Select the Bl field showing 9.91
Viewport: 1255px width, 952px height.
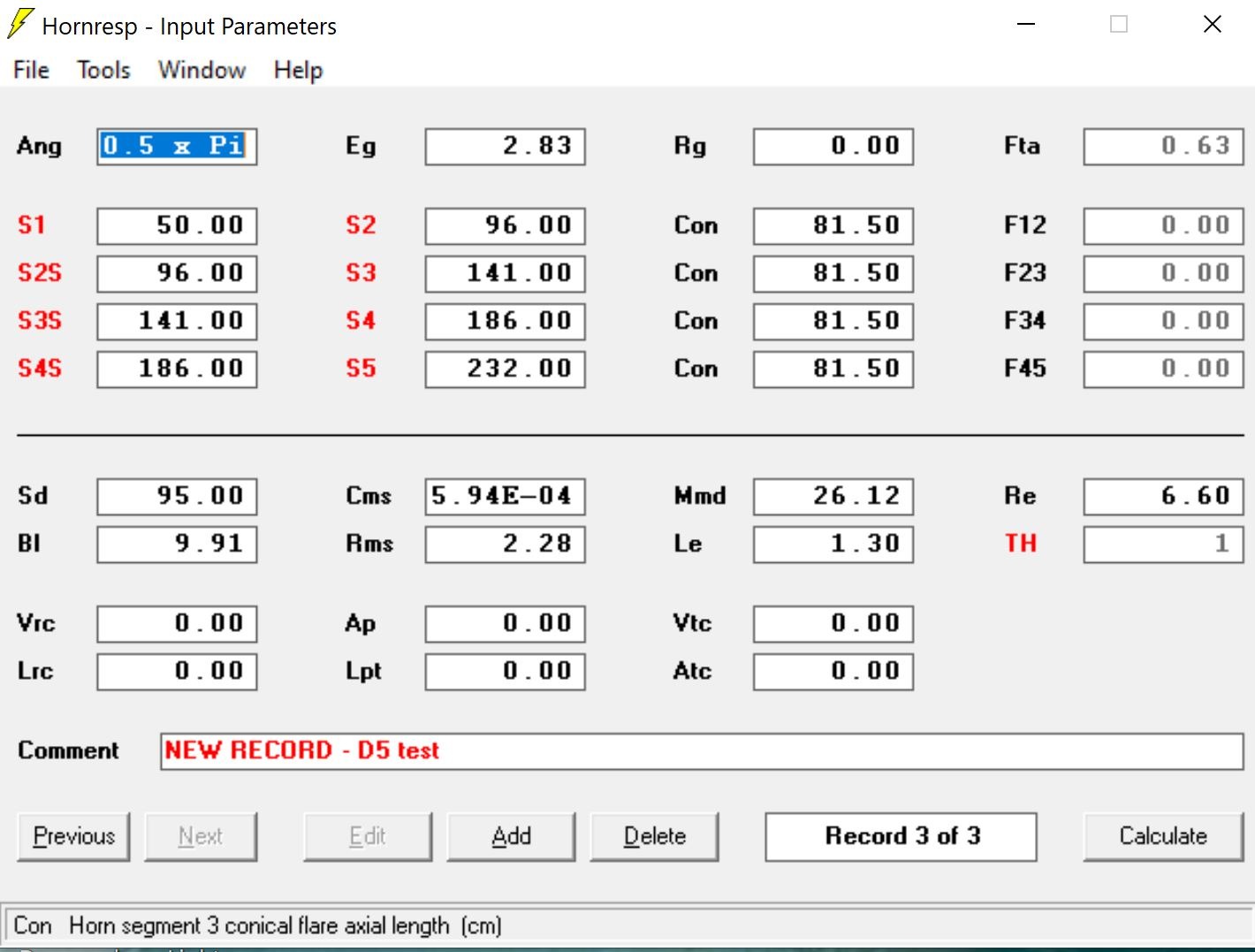(x=177, y=545)
